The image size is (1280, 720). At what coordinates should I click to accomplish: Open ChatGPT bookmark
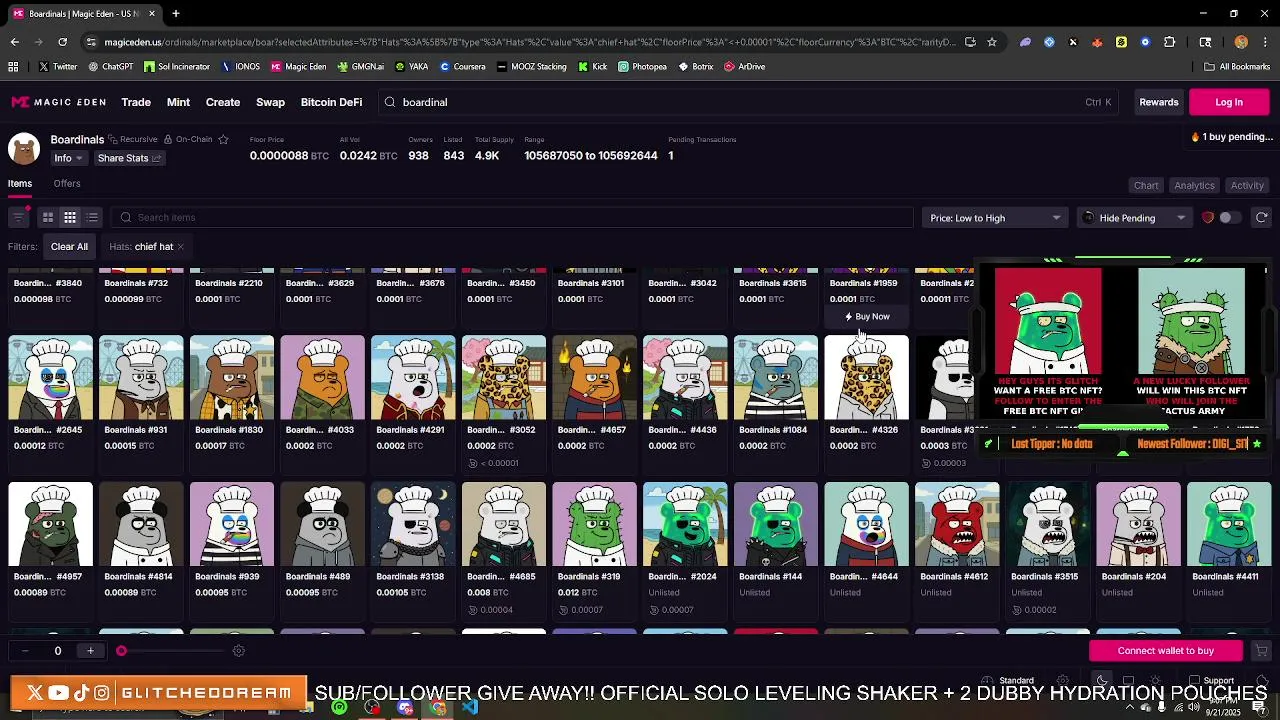click(111, 67)
